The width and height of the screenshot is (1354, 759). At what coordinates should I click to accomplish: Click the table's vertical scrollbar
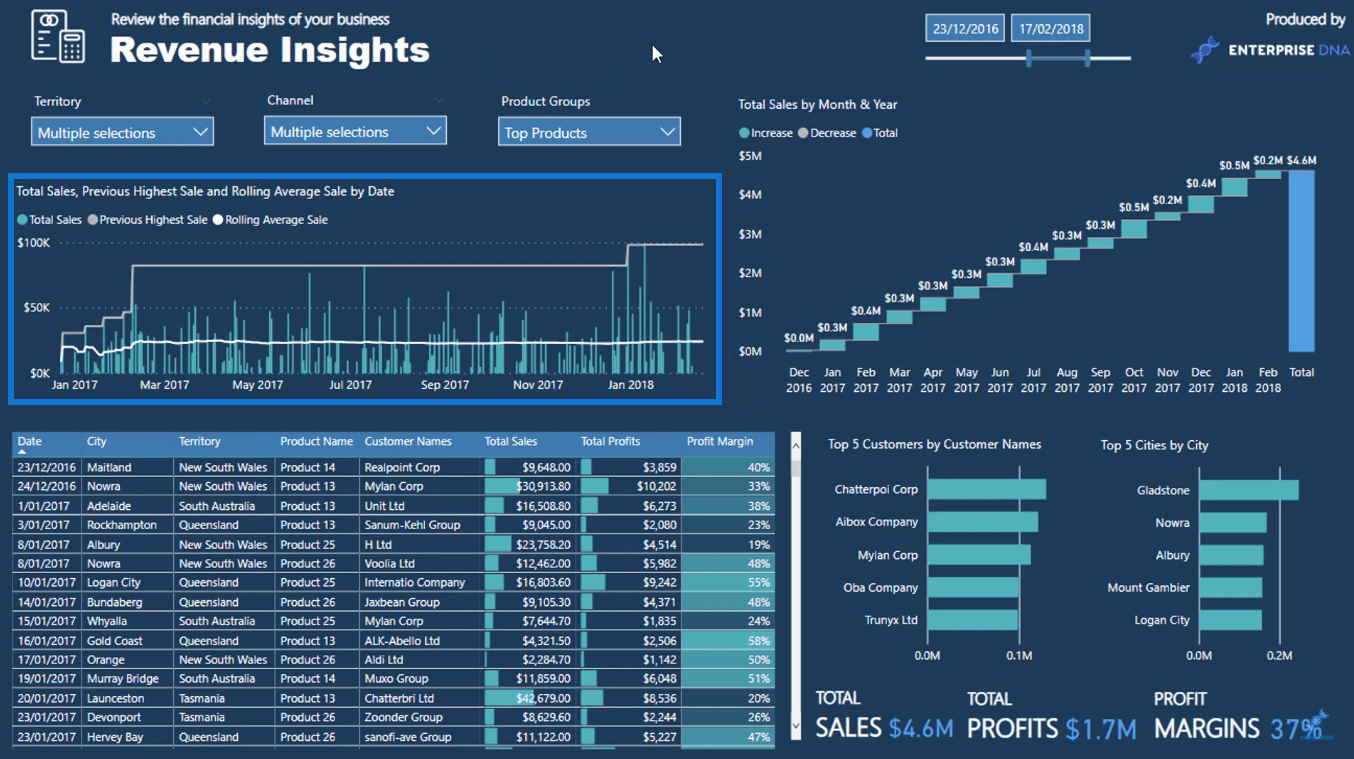pos(796,587)
